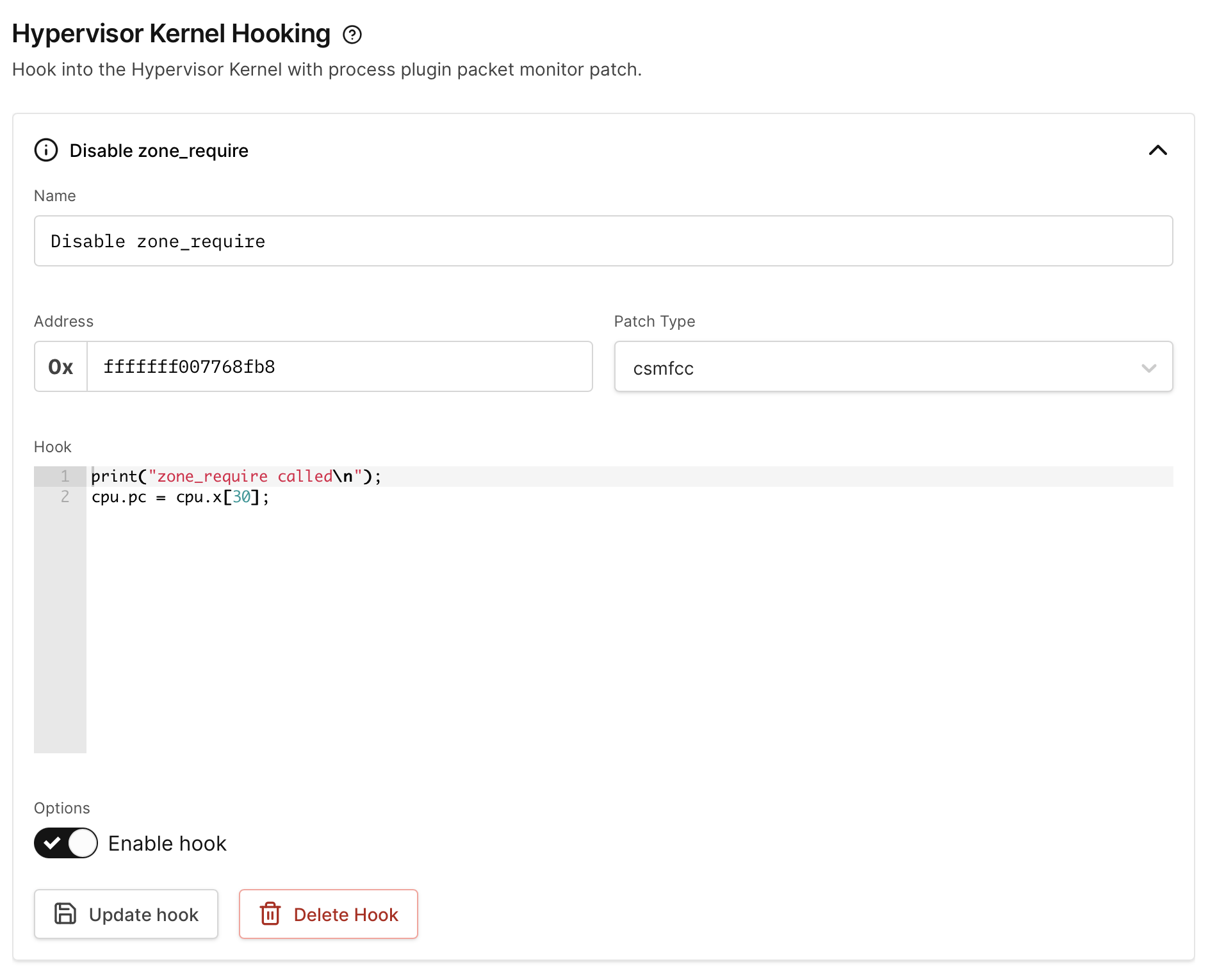Image resolution: width=1217 pixels, height=980 pixels.
Task: Click the Update hook button
Action: (x=126, y=914)
